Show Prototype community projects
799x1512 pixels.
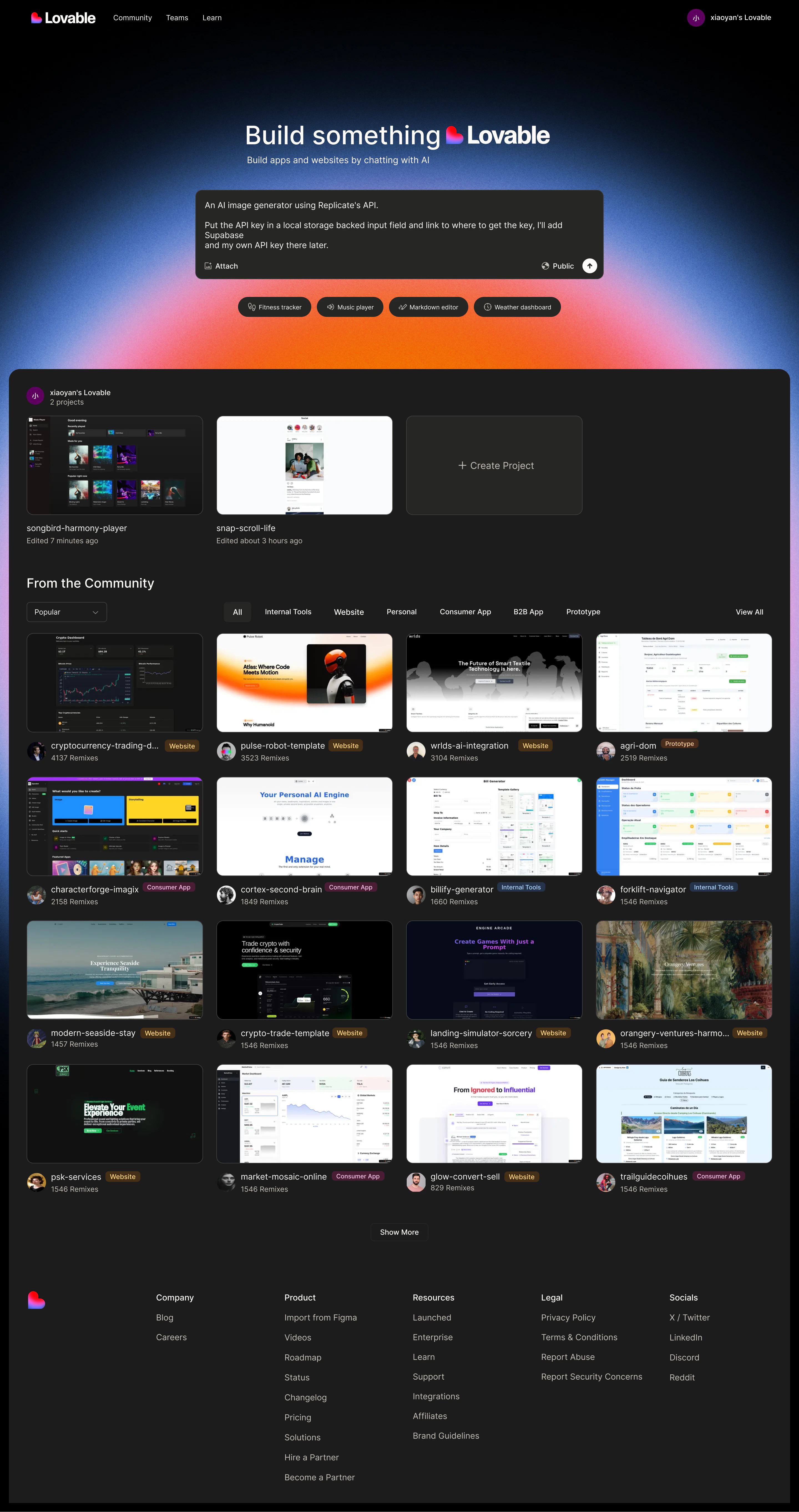(x=583, y=612)
